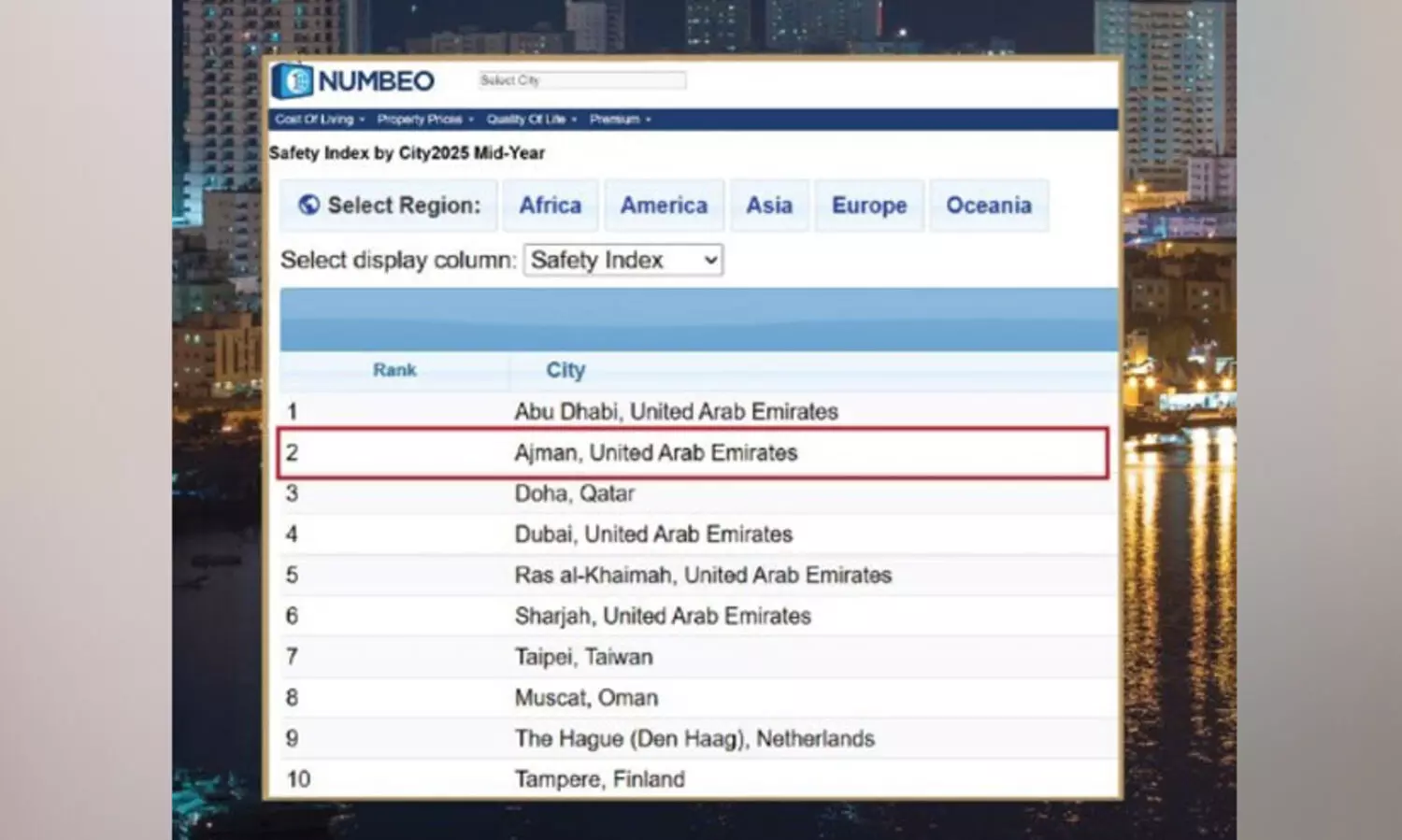Filter by the Asia region

[x=768, y=206]
